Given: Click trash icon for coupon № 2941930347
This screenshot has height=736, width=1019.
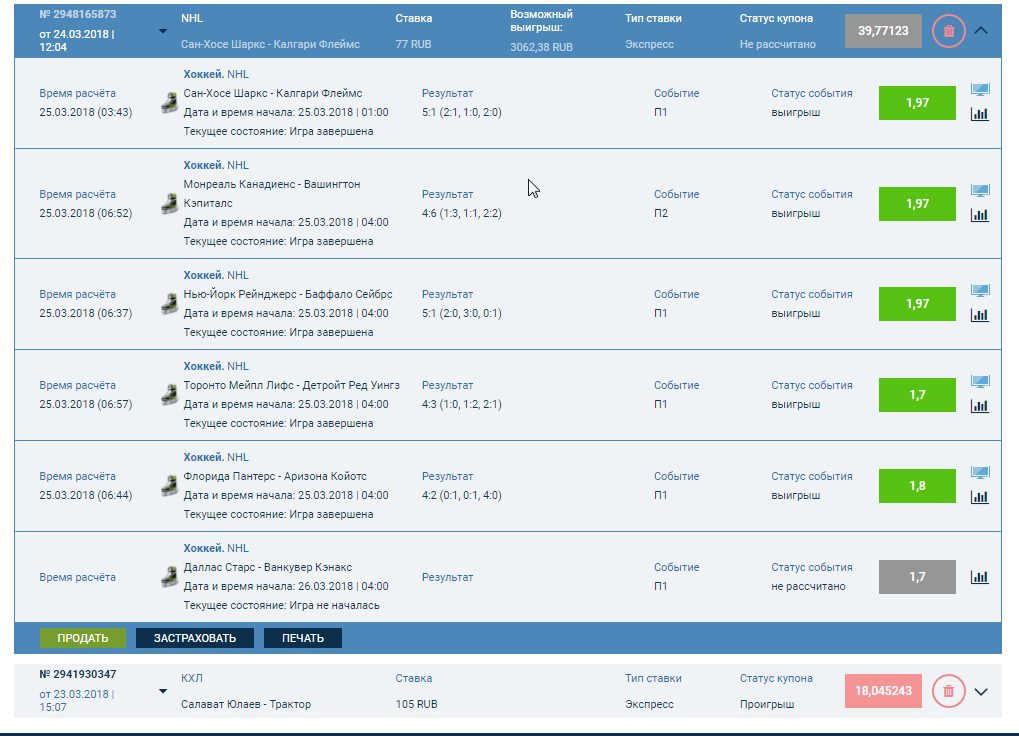Looking at the screenshot, I should [x=948, y=690].
